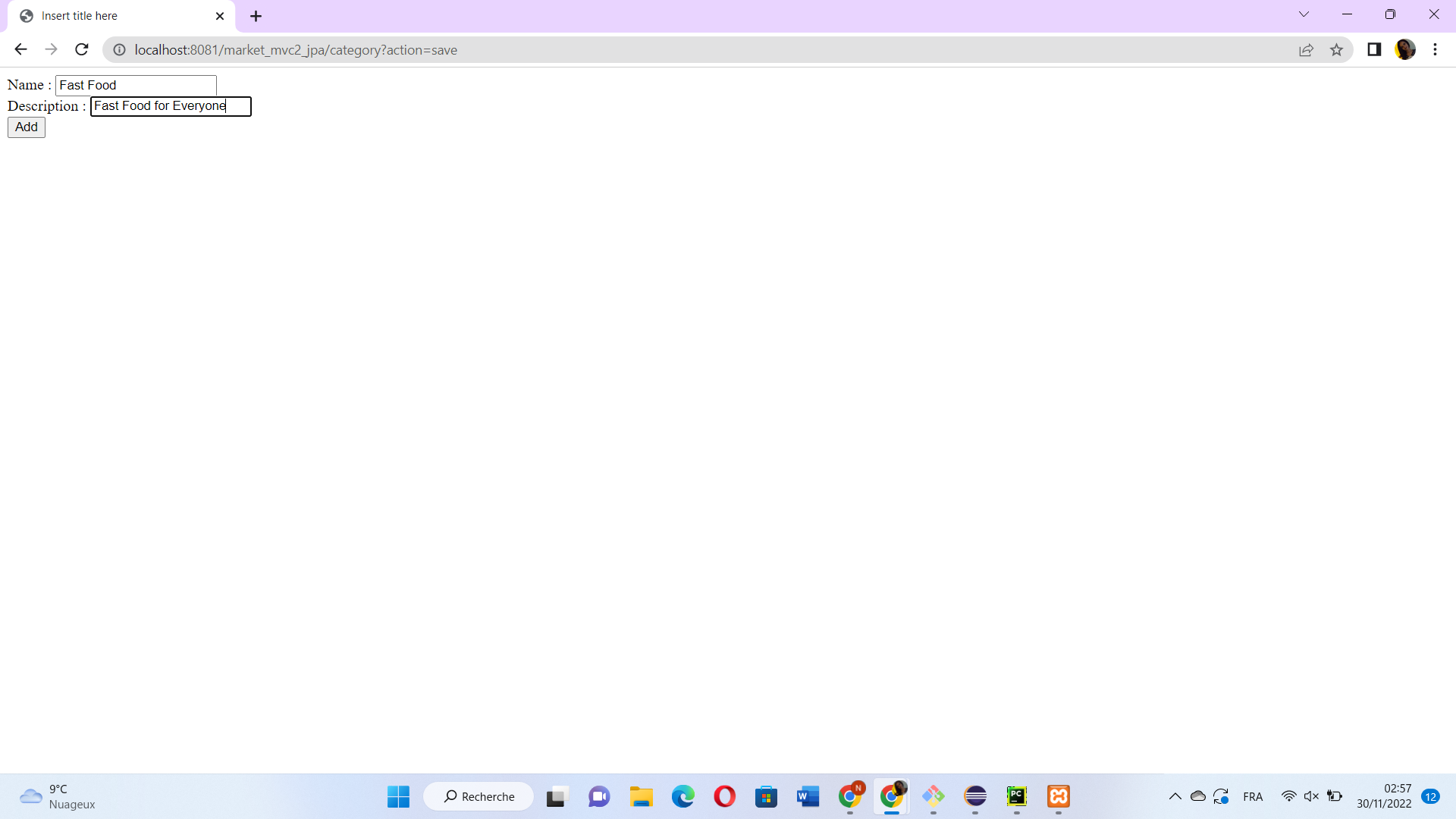Open the Chrome three-dot menu
Viewport: 1456px width, 819px height.
[x=1435, y=50]
